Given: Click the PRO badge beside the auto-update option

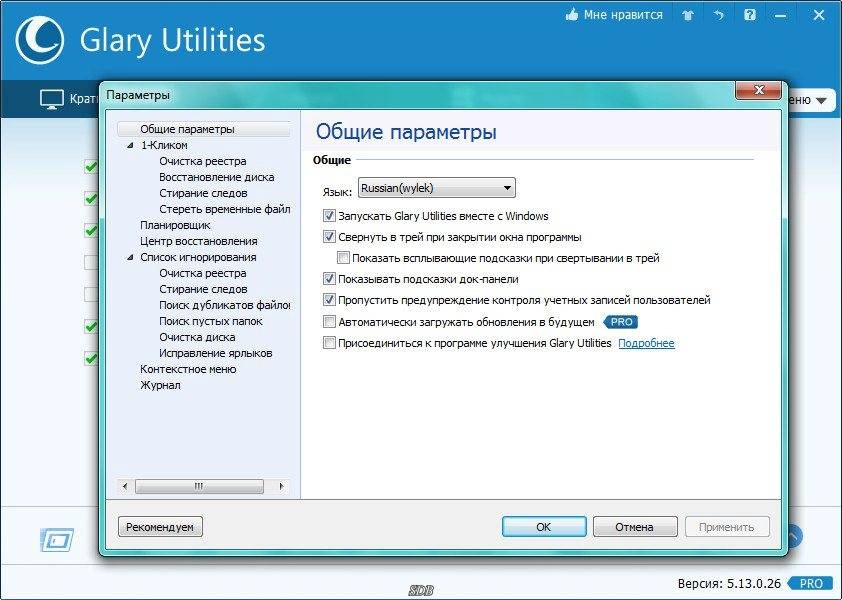Looking at the screenshot, I should (621, 322).
